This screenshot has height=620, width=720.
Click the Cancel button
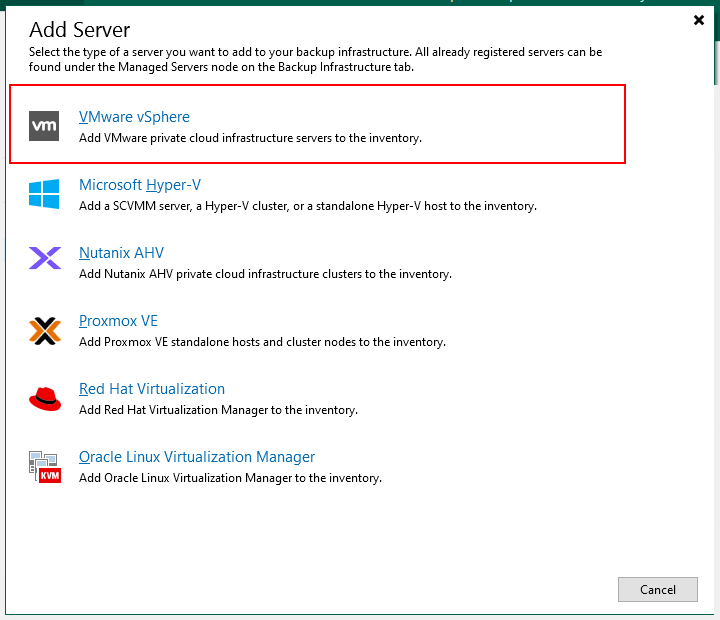658,589
